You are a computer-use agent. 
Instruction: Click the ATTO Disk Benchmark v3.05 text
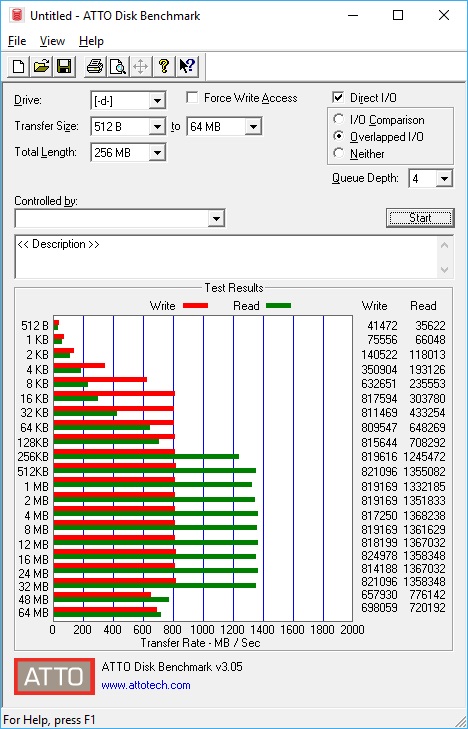[172, 667]
